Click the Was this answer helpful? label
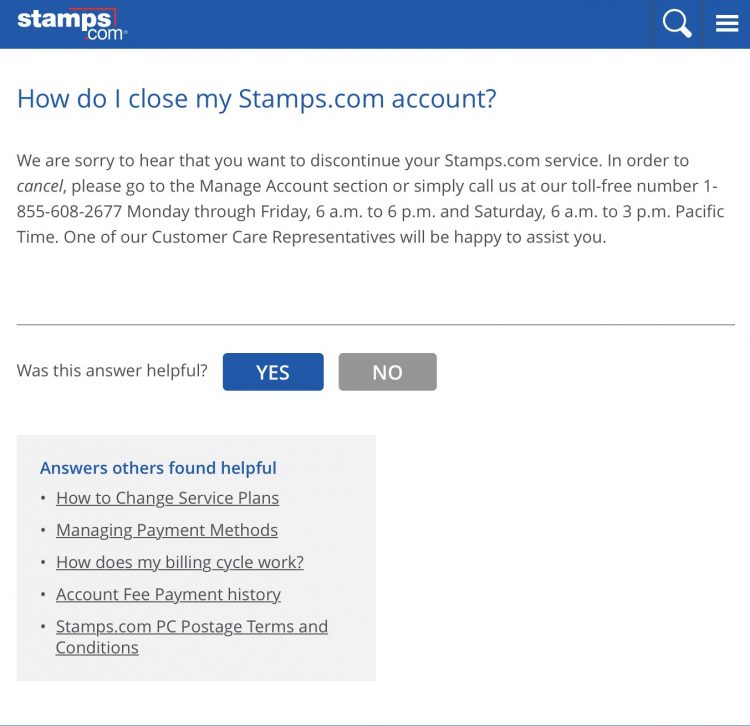 (x=112, y=371)
